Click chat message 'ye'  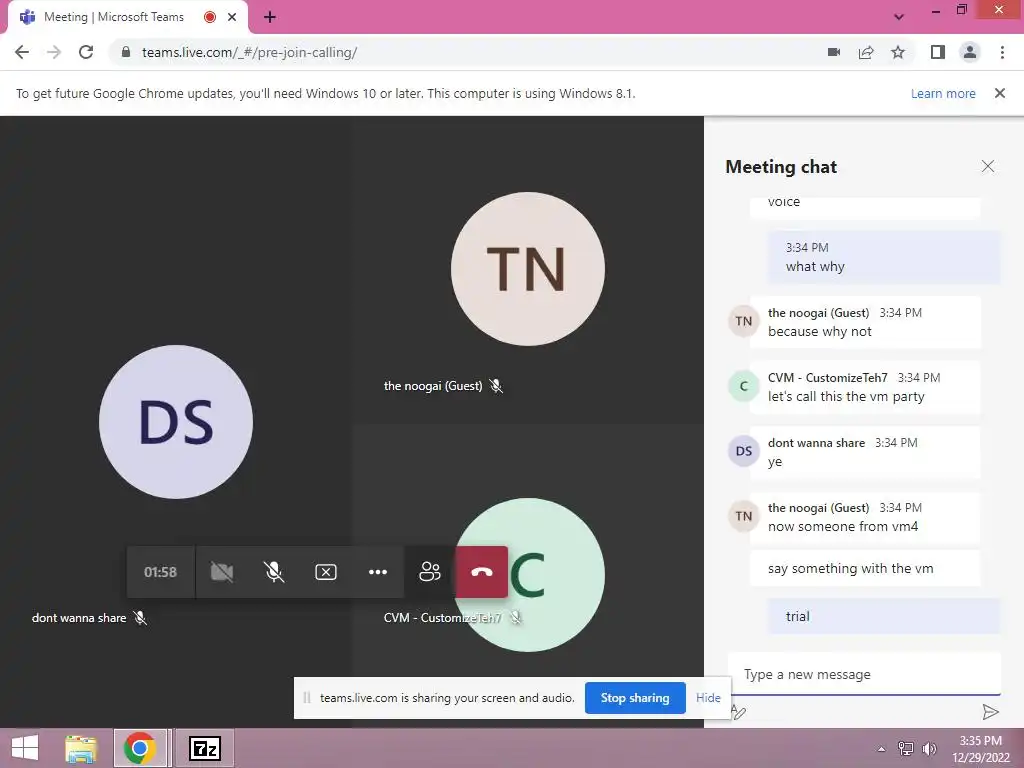(x=775, y=462)
